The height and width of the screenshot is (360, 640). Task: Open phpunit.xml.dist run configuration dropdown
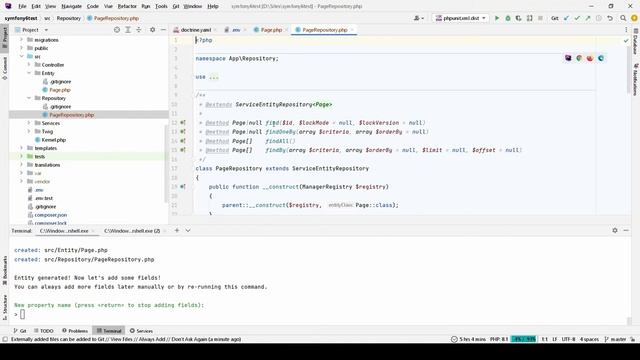click(x=461, y=18)
